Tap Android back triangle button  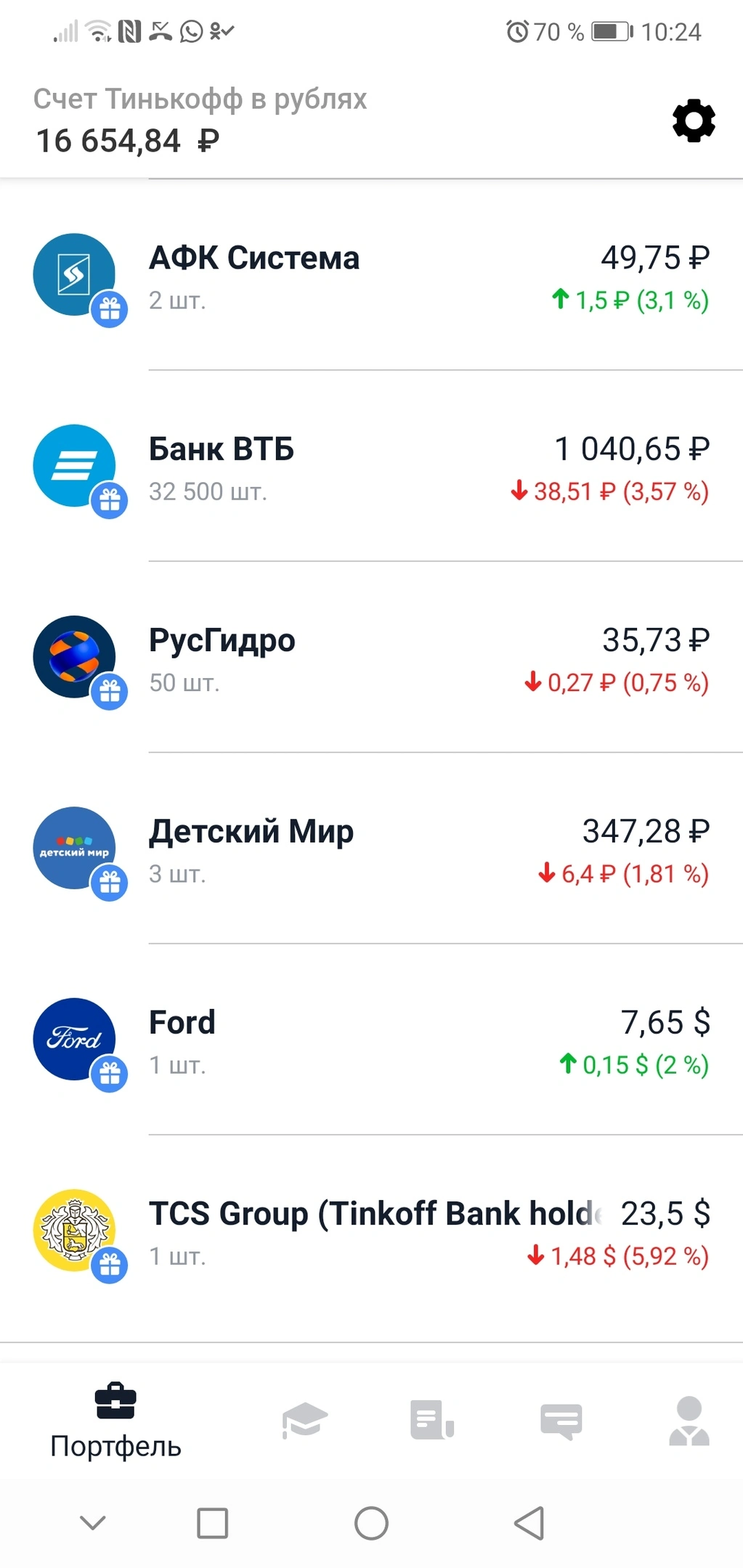coord(529,1522)
